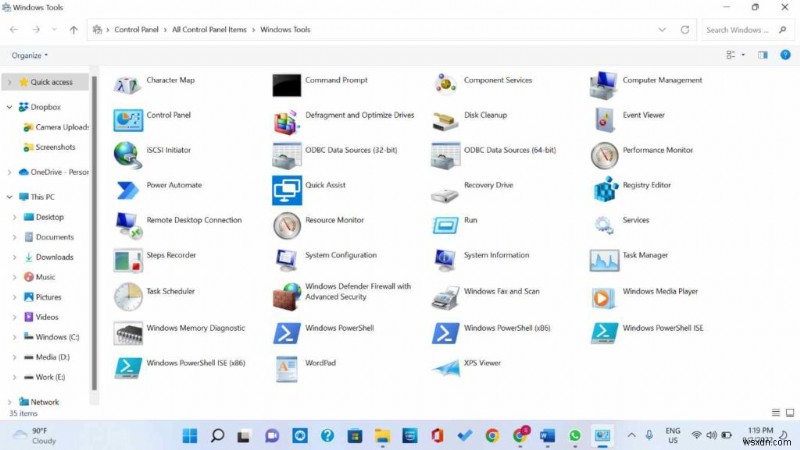Open WhatsApp from the taskbar
Image resolution: width=800 pixels, height=450 pixels.
click(574, 435)
